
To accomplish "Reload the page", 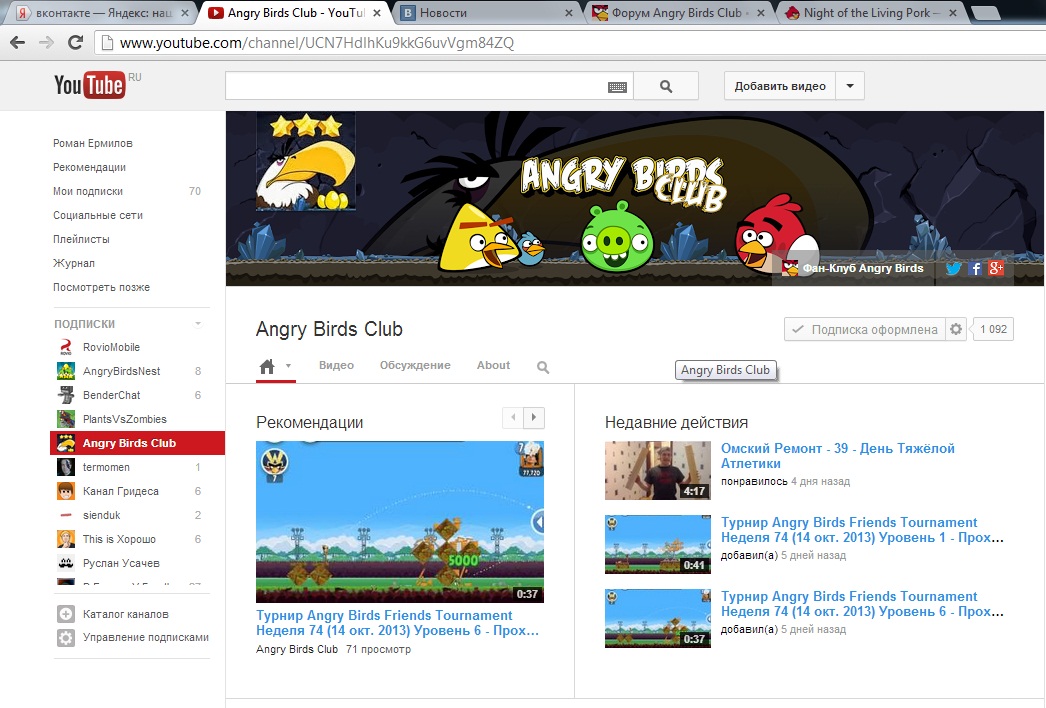I will (x=75, y=43).
